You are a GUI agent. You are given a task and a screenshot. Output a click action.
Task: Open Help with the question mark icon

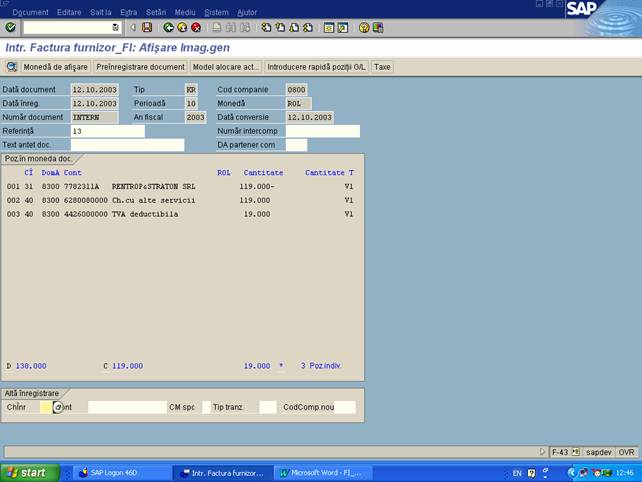(x=364, y=28)
